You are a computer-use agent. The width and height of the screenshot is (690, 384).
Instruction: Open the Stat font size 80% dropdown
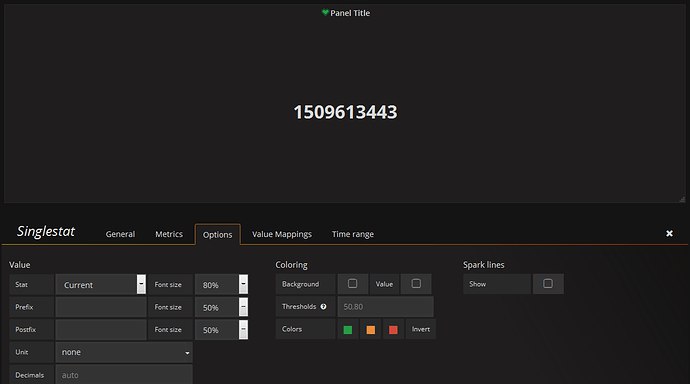(221, 285)
